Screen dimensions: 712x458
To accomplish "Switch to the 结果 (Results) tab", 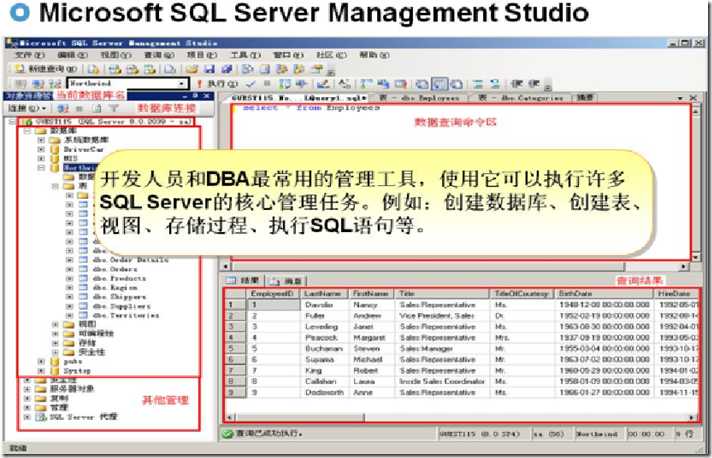I will [x=243, y=281].
